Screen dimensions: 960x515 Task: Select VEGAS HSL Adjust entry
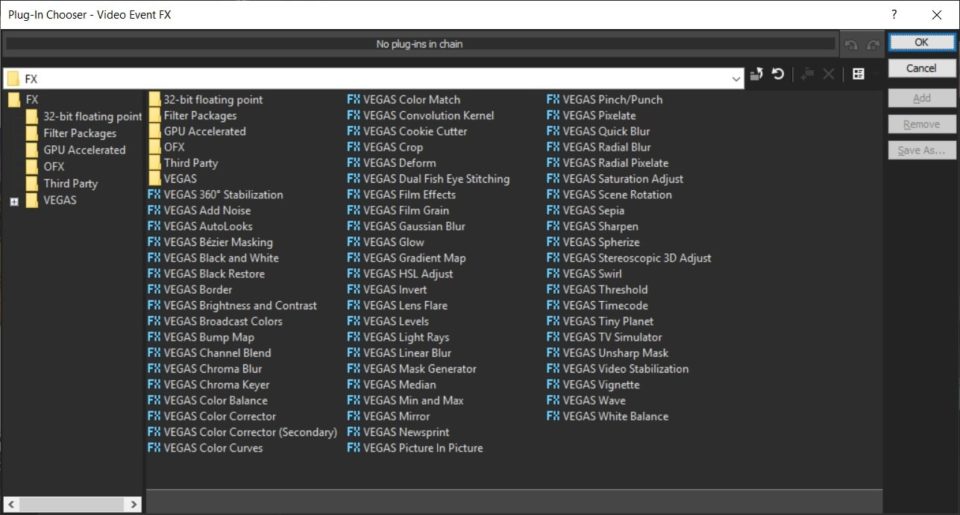[x=400, y=274]
